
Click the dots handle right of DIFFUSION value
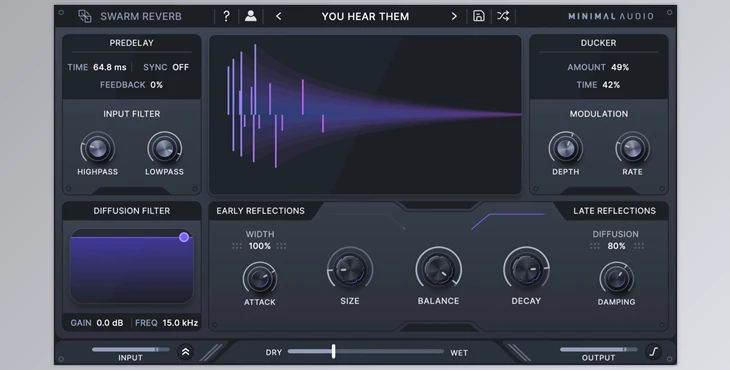coord(639,246)
